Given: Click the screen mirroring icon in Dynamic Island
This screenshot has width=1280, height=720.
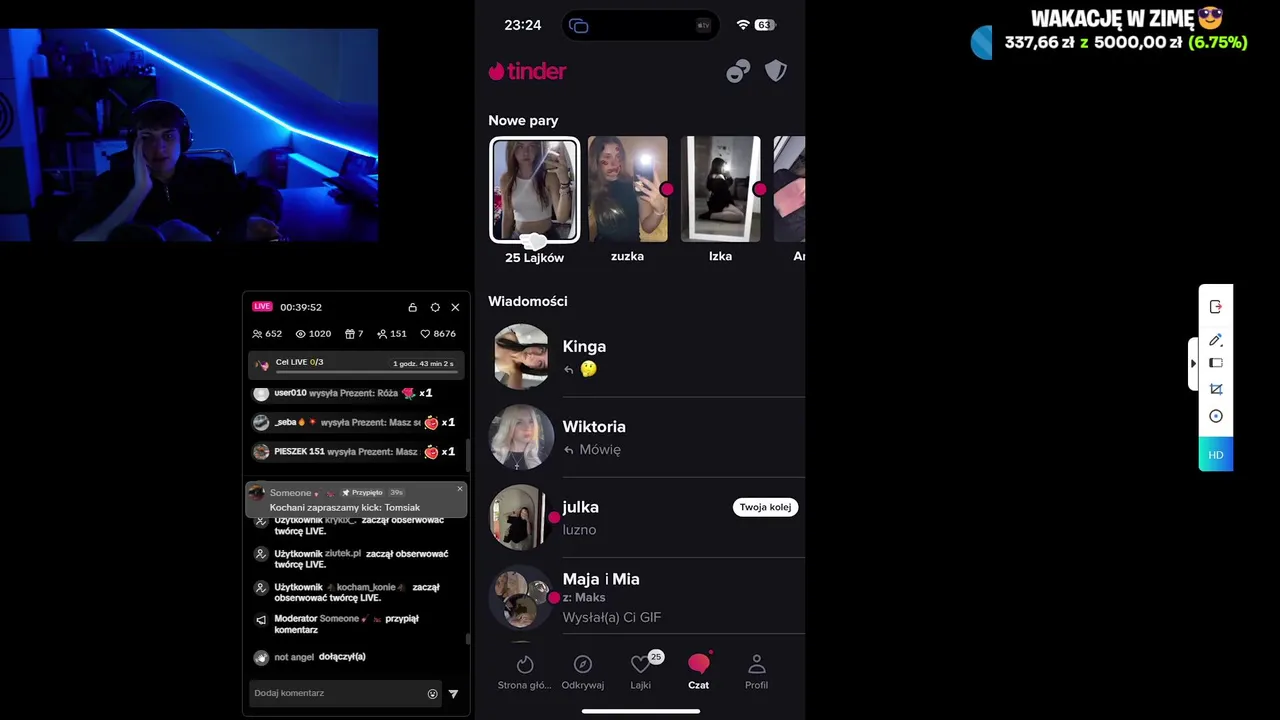Looking at the screenshot, I should coord(579,26).
